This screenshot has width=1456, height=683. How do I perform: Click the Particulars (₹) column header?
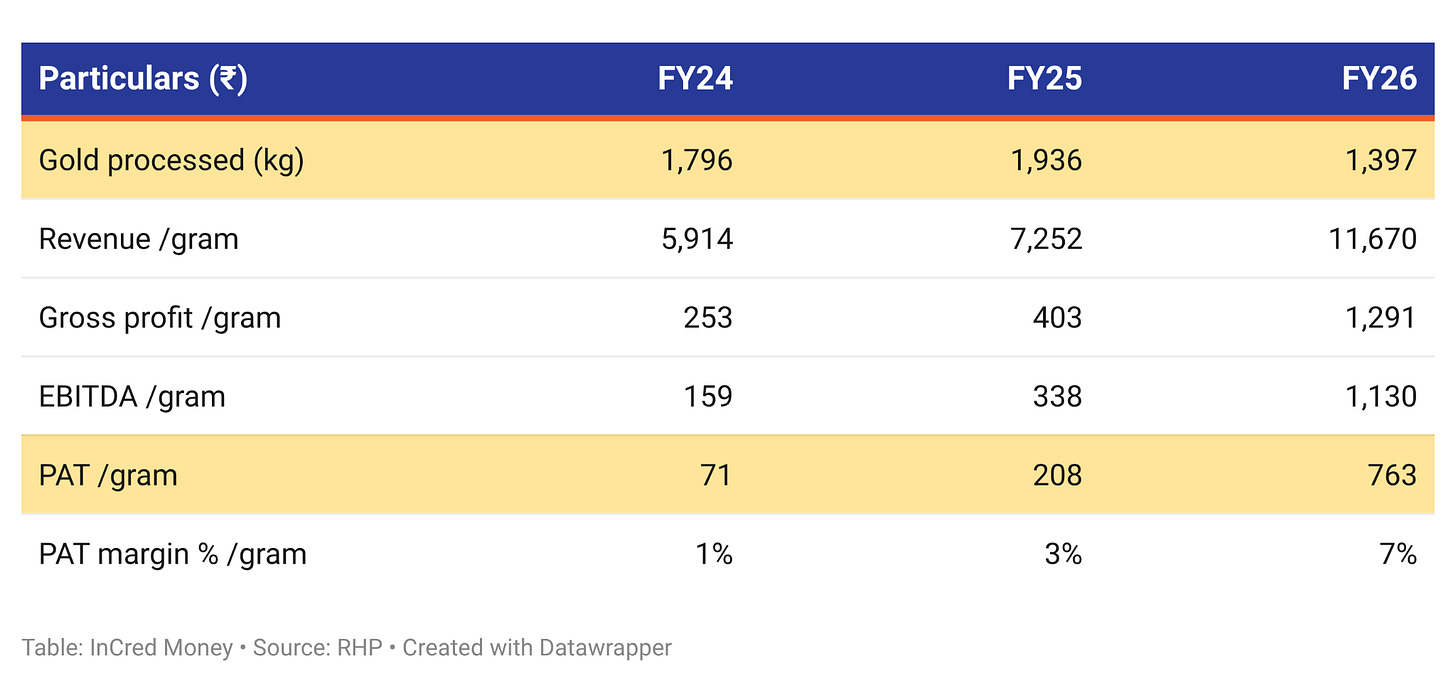coord(143,78)
